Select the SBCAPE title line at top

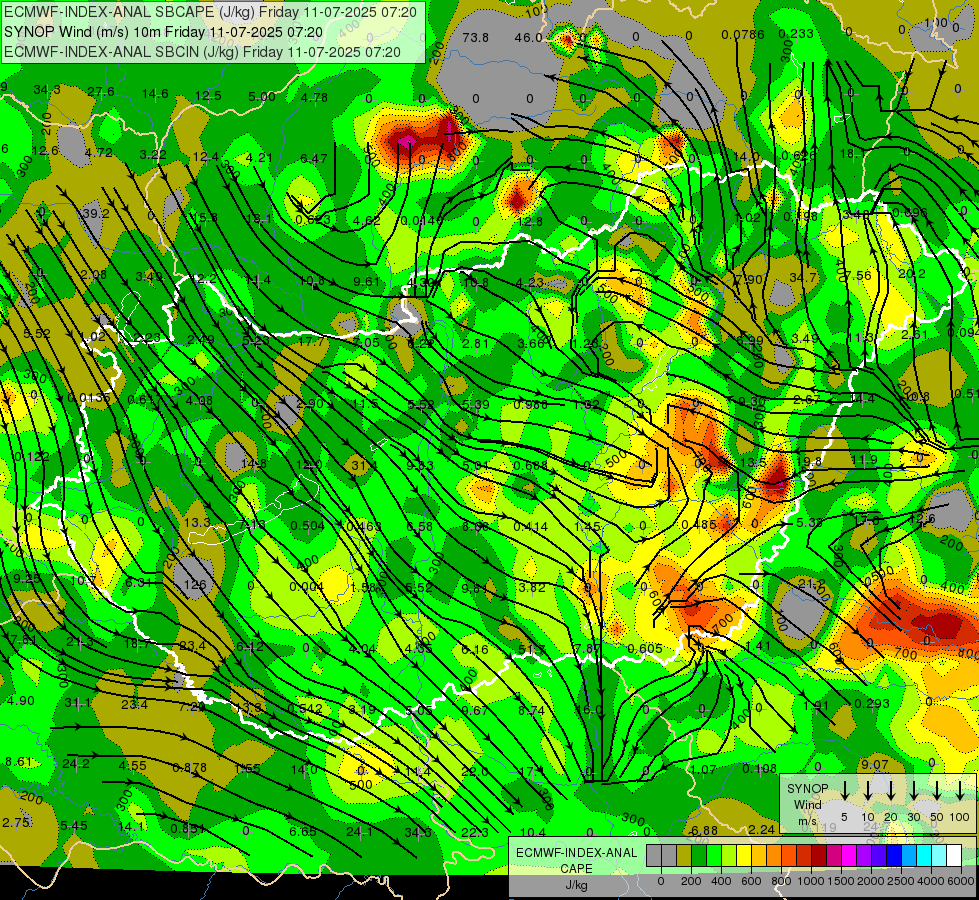210,12
